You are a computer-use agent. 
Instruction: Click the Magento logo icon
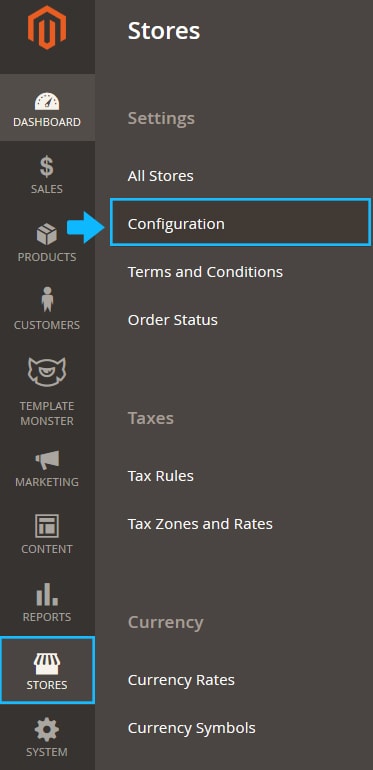point(47,28)
